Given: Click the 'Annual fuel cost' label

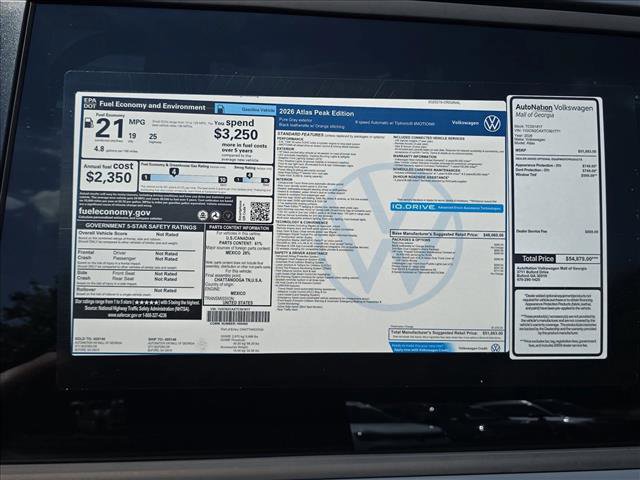Looking at the screenshot, I should (109, 166).
